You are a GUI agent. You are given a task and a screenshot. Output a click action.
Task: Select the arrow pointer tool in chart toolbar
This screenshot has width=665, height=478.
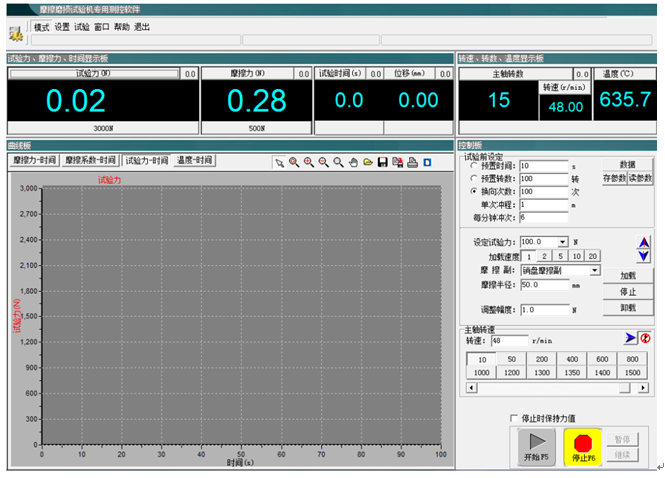(x=280, y=162)
